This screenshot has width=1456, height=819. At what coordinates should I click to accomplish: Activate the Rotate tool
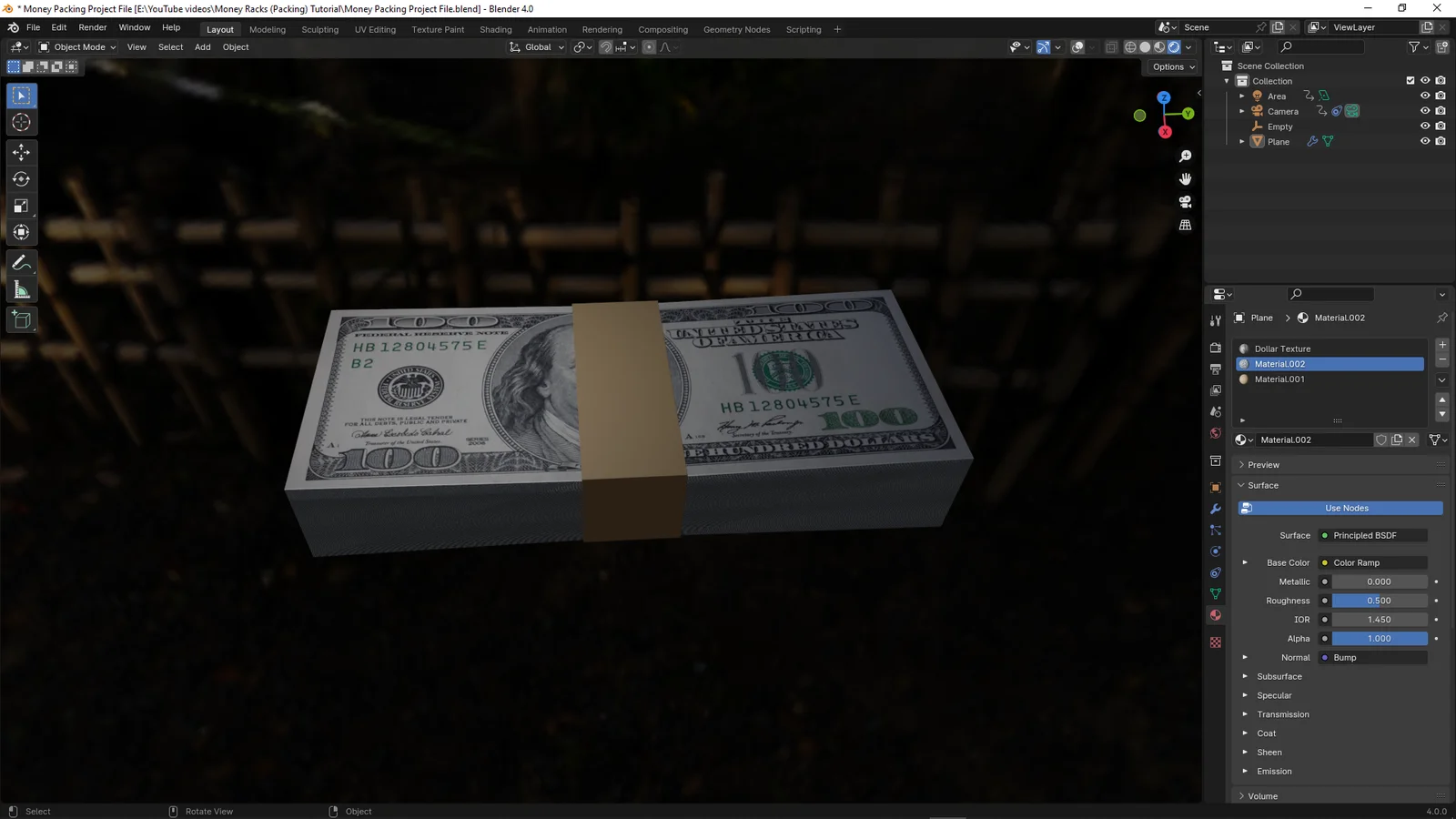(x=21, y=178)
